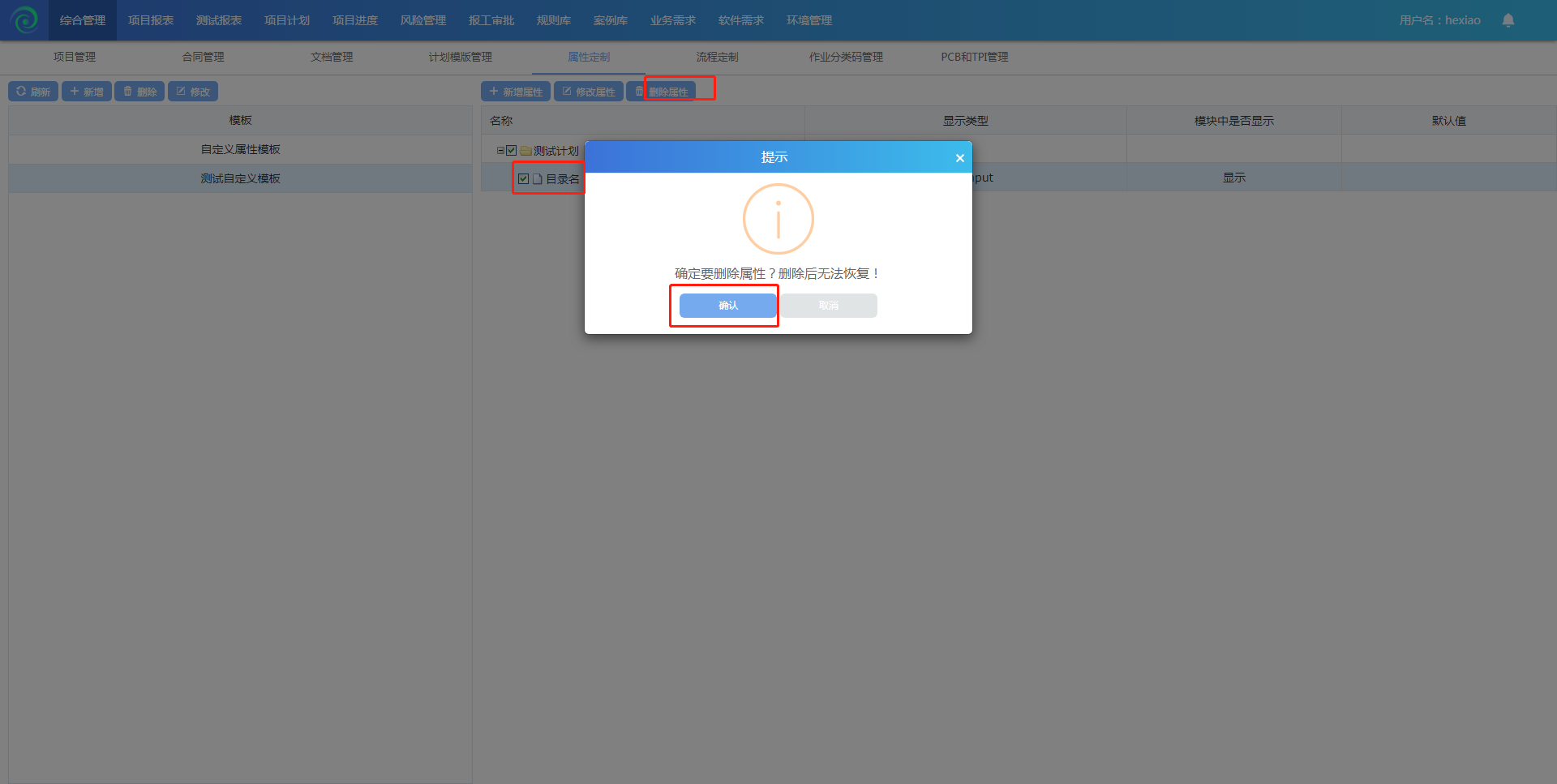
Task: Select the 测试自定义模板 row
Action: (x=240, y=178)
